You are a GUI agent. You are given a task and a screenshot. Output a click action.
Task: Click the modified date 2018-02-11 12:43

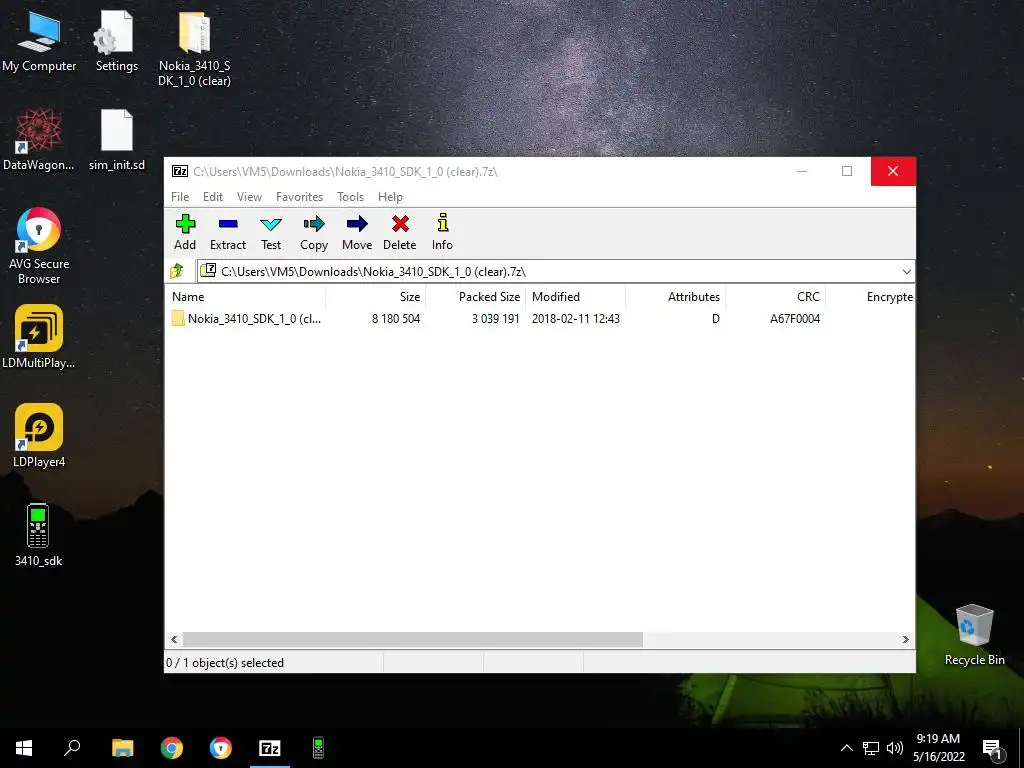click(576, 319)
